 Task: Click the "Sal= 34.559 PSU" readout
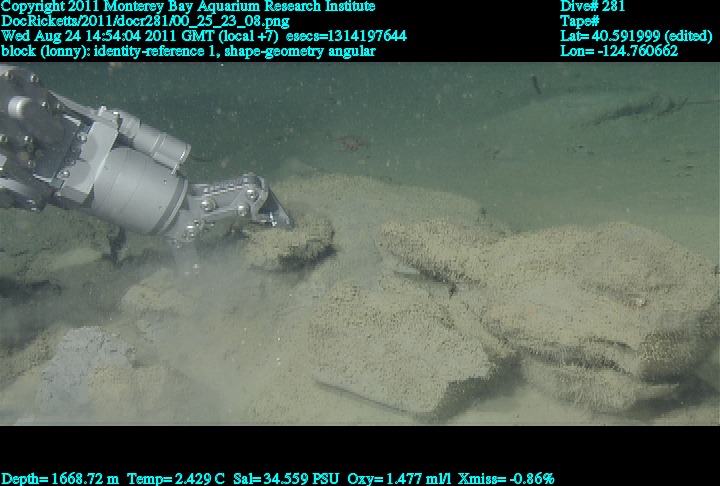(x=286, y=479)
